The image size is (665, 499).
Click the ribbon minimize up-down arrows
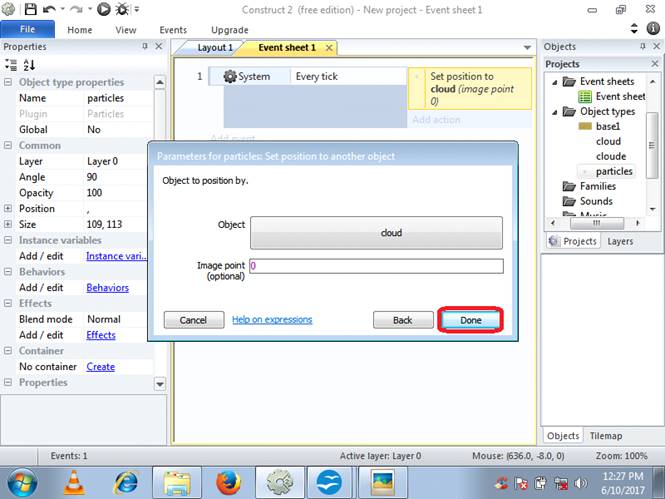coord(634,28)
